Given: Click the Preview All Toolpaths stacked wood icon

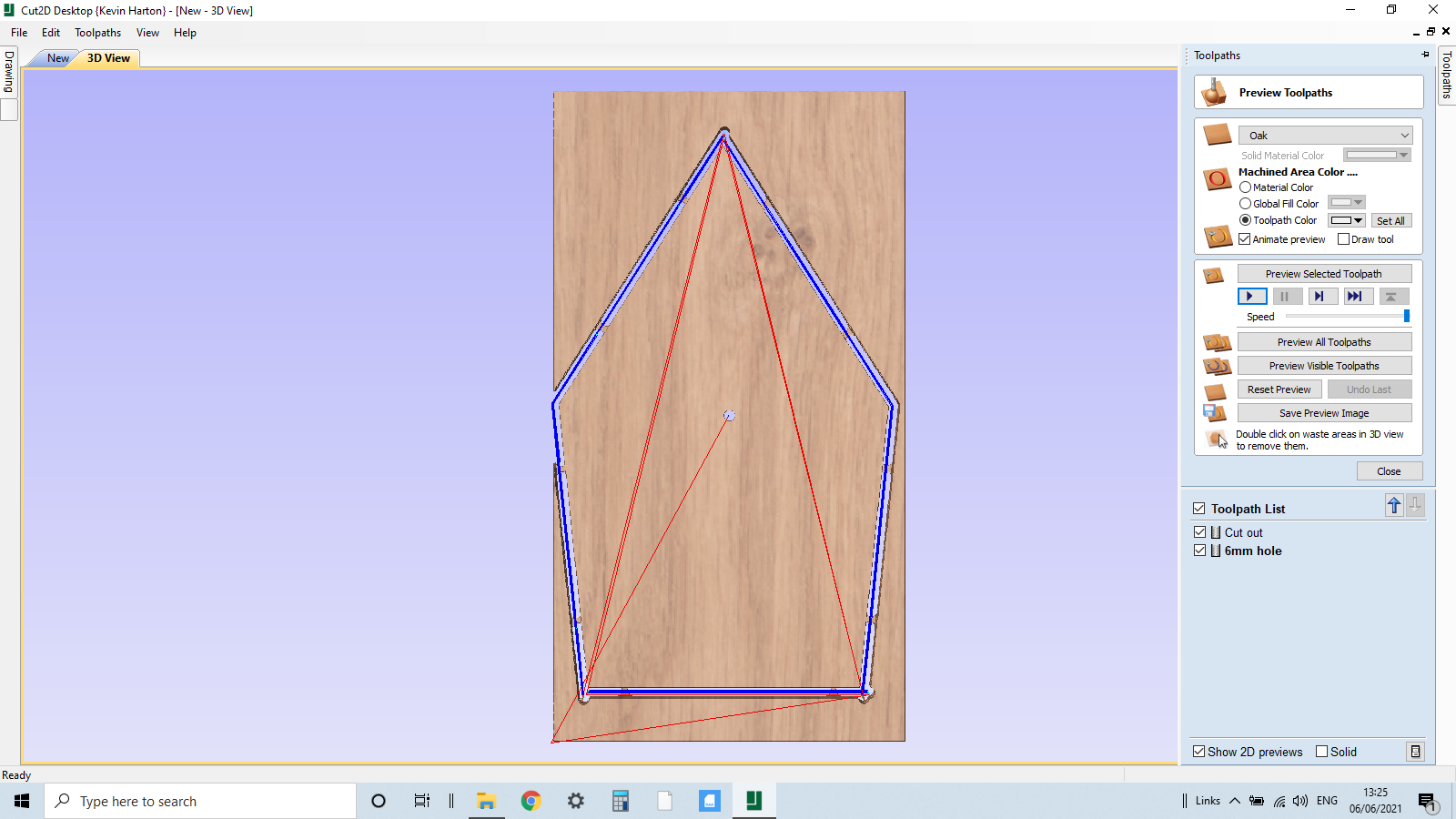Looking at the screenshot, I should tap(1216, 342).
